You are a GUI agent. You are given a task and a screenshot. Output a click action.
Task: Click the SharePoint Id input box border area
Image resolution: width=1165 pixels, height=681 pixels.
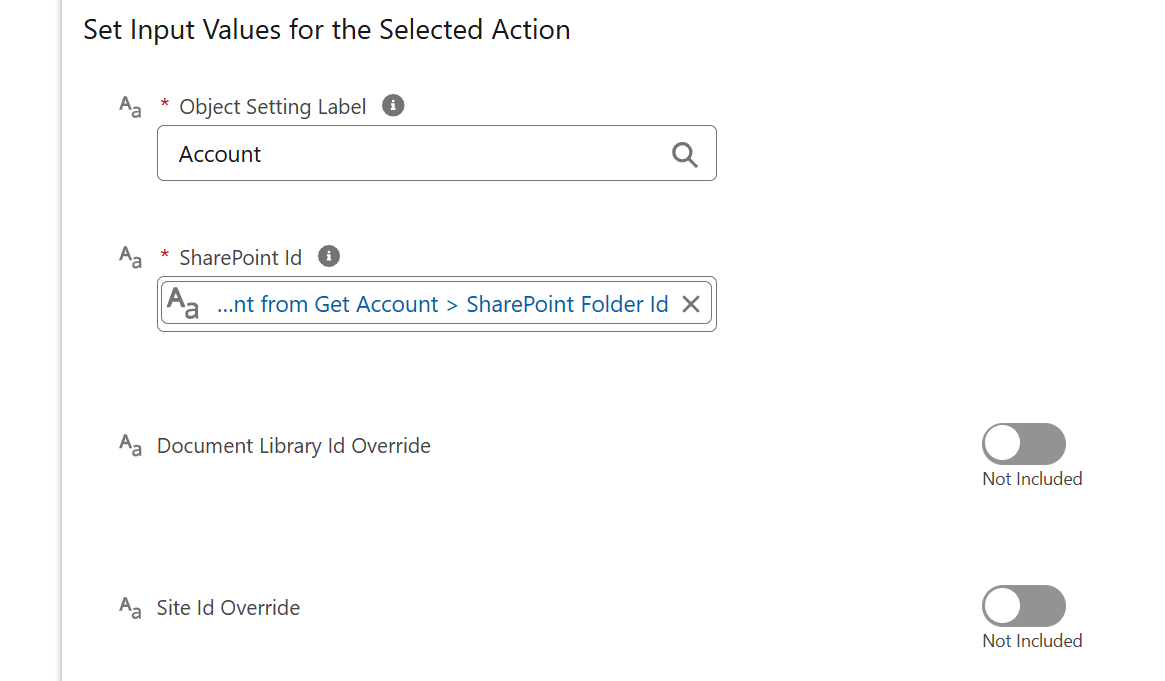[437, 304]
